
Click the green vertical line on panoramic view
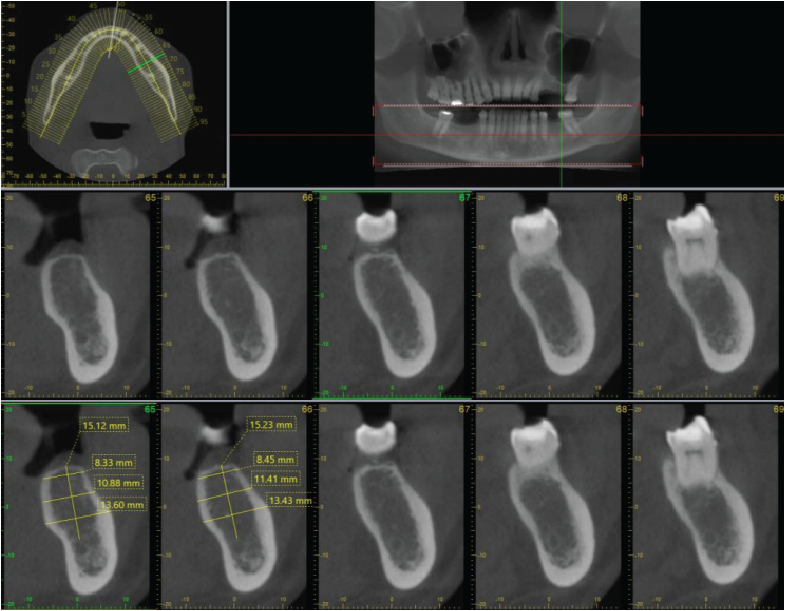[x=562, y=60]
